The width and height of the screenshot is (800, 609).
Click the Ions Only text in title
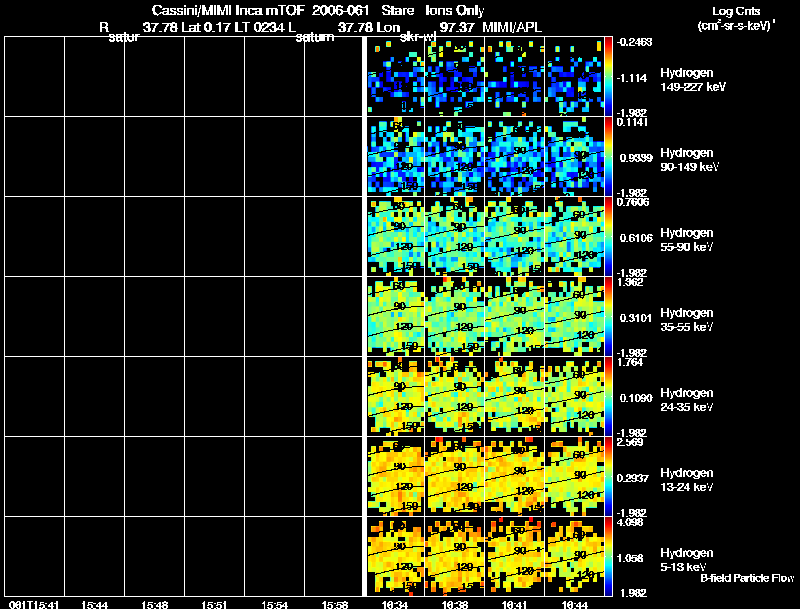point(455,10)
